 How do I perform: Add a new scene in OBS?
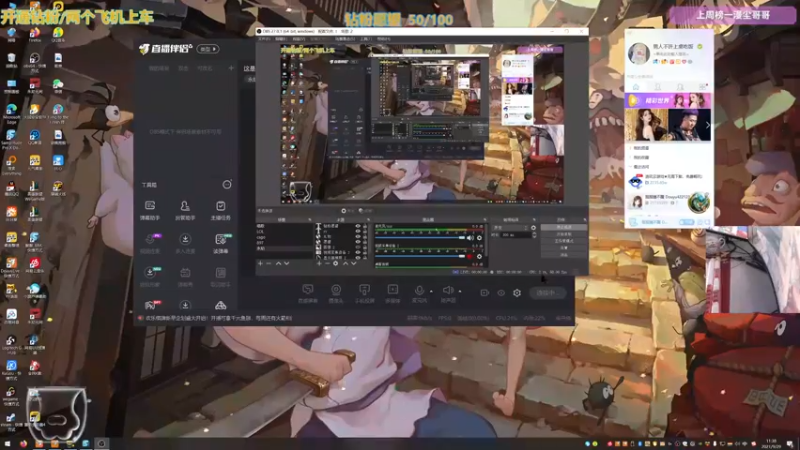point(260,263)
